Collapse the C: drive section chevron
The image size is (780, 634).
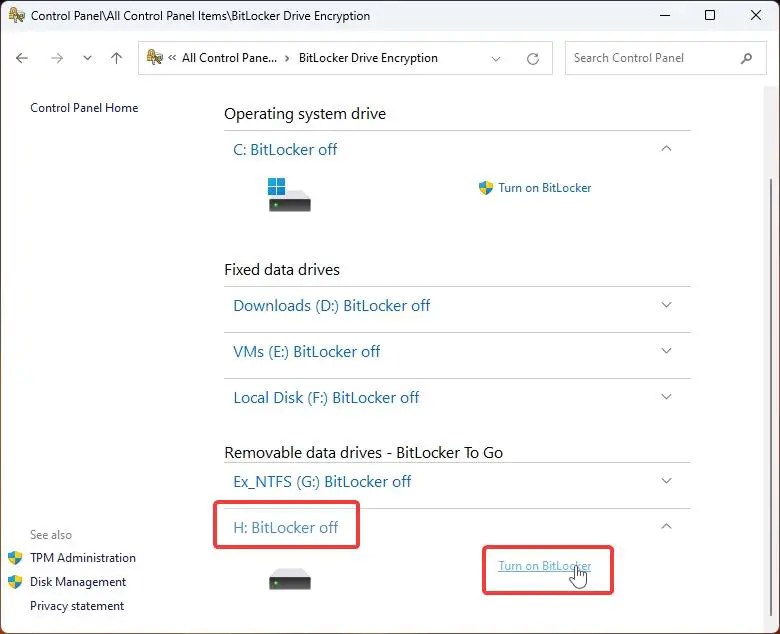pyautogui.click(x=666, y=149)
